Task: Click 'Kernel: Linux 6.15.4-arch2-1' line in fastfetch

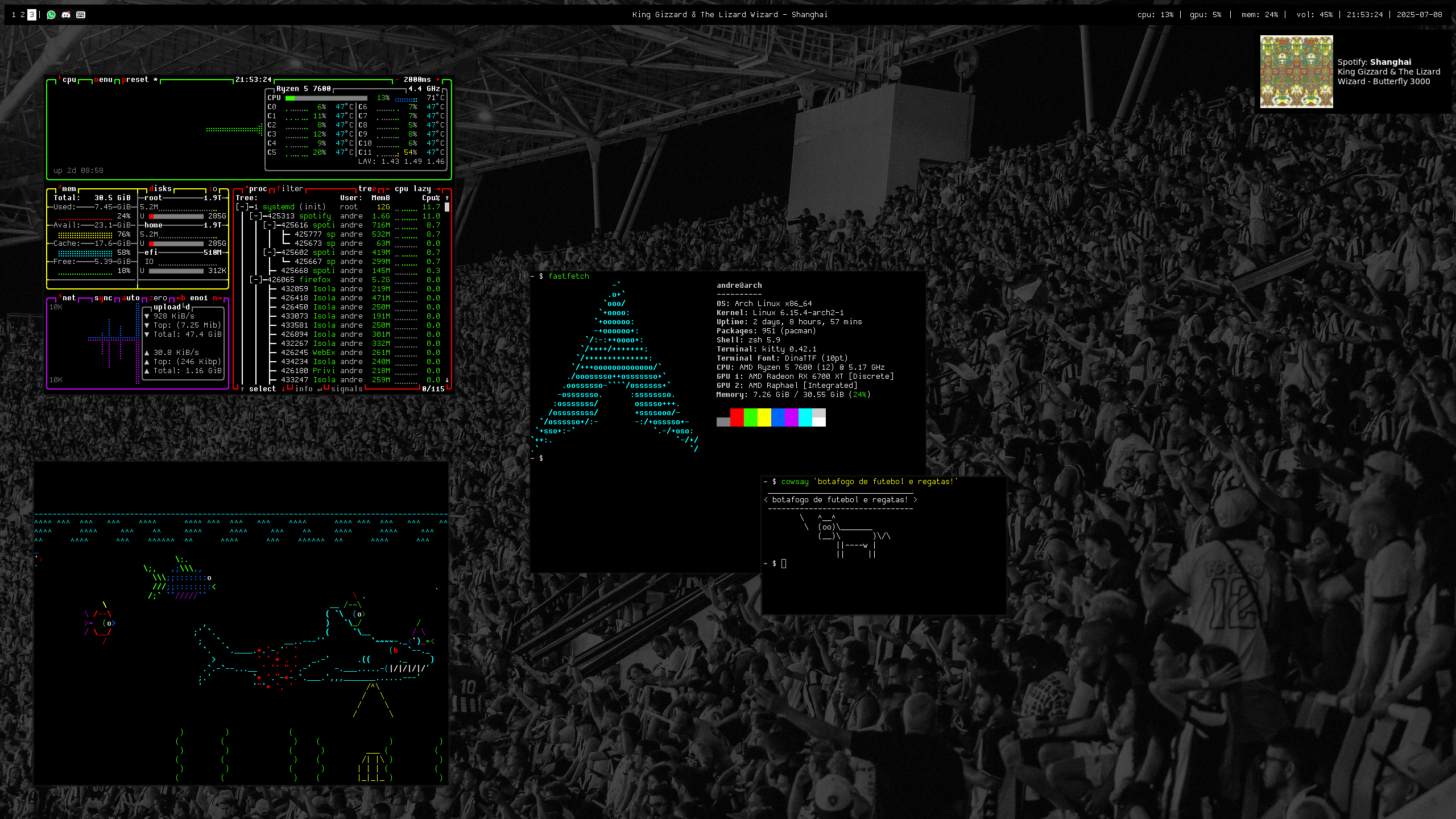Action: coord(780,313)
